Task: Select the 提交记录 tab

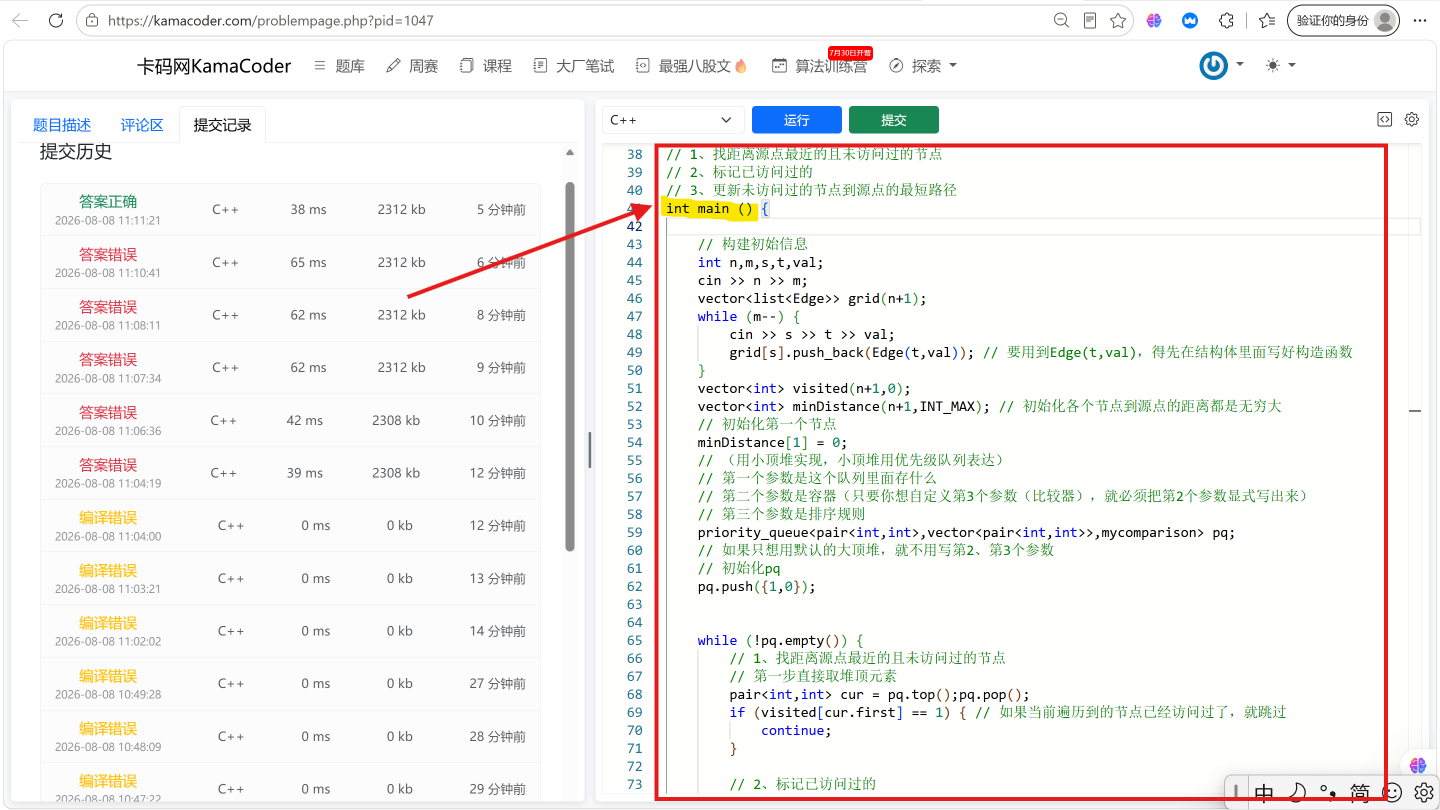Action: pyautogui.click(x=223, y=125)
